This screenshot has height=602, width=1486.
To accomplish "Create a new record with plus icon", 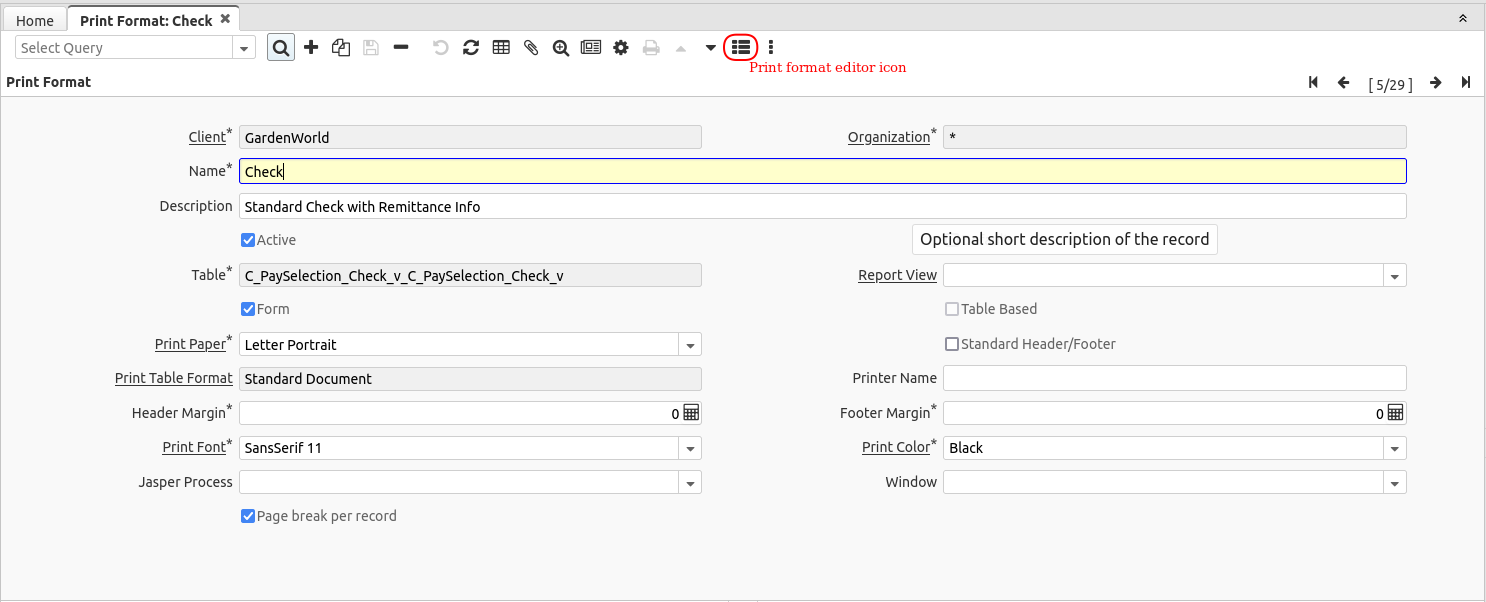I will [311, 47].
